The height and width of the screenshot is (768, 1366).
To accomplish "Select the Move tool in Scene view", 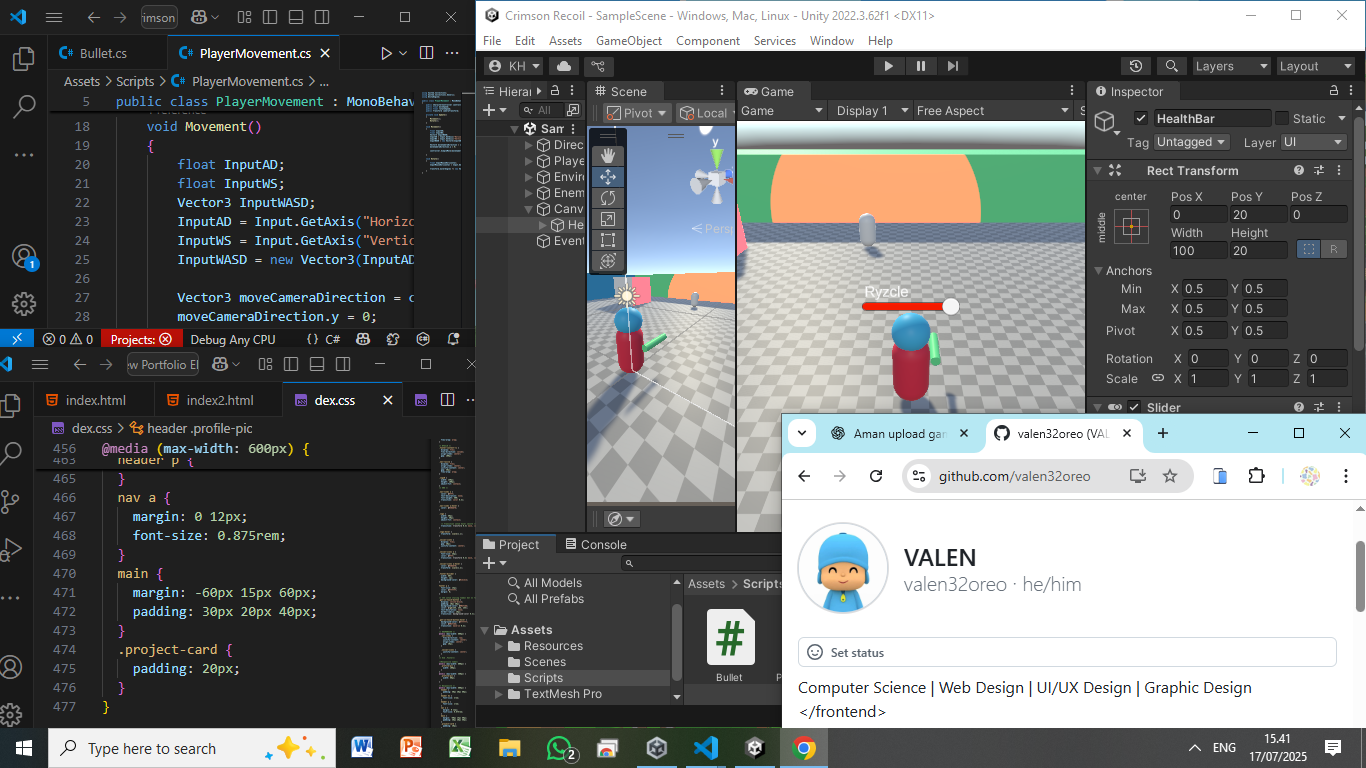I will click(608, 177).
